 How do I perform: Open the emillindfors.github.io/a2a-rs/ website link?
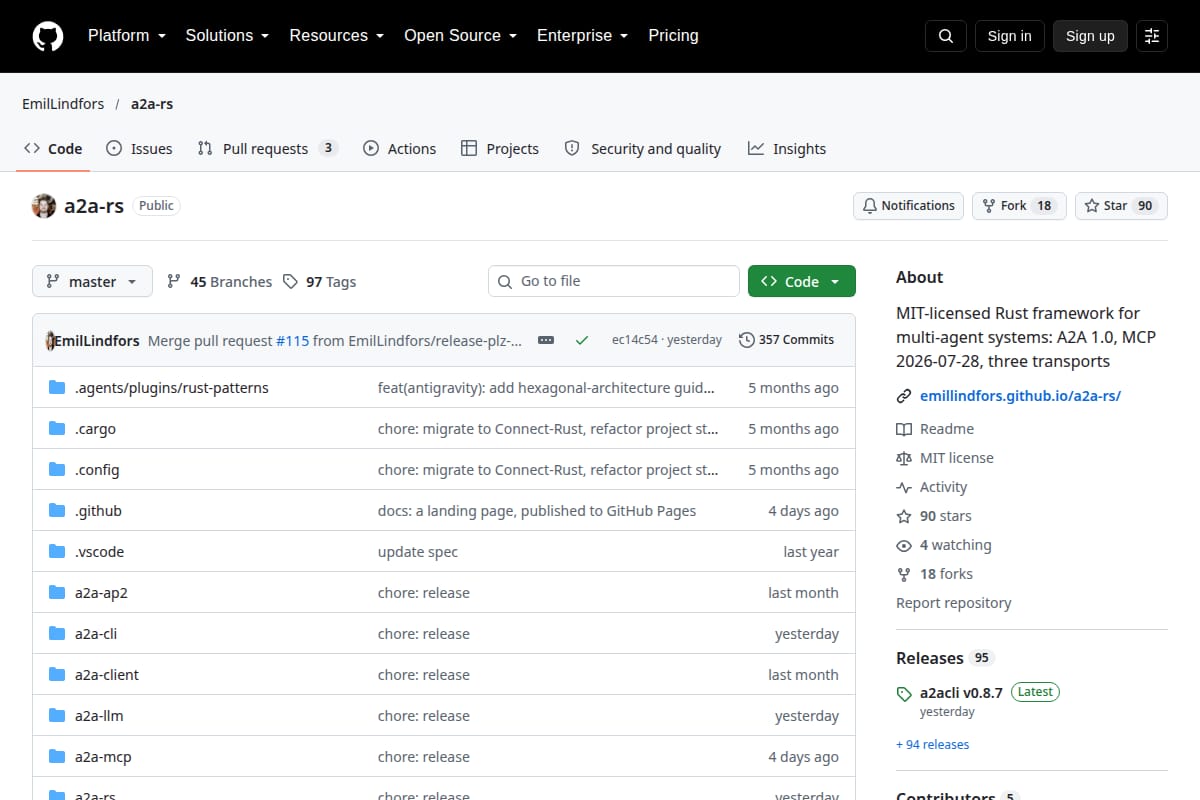(x=1020, y=395)
